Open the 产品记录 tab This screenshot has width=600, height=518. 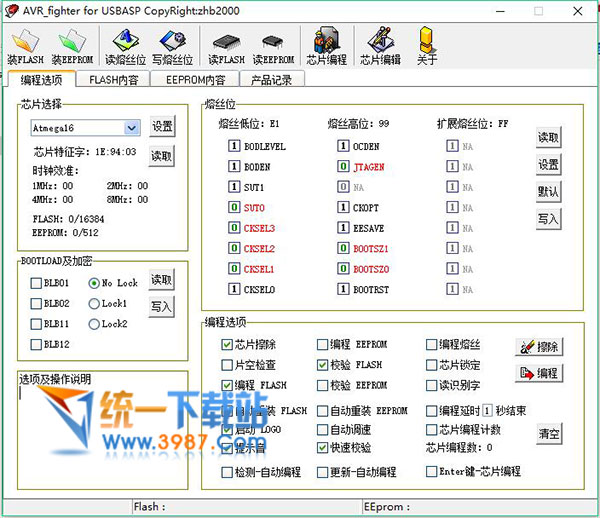click(272, 80)
